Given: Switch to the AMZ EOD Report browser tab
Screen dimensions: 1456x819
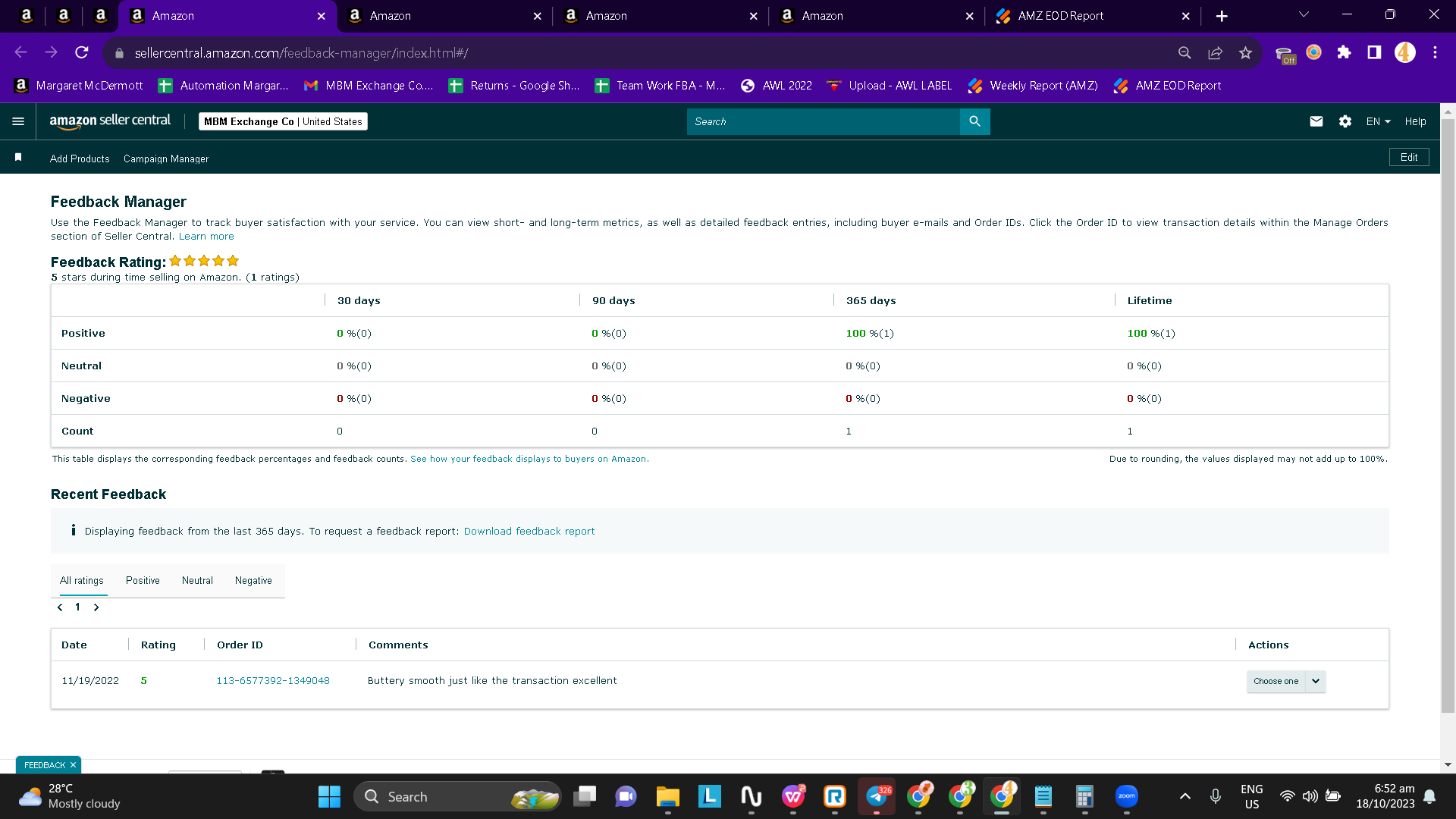Looking at the screenshot, I should [x=1092, y=16].
